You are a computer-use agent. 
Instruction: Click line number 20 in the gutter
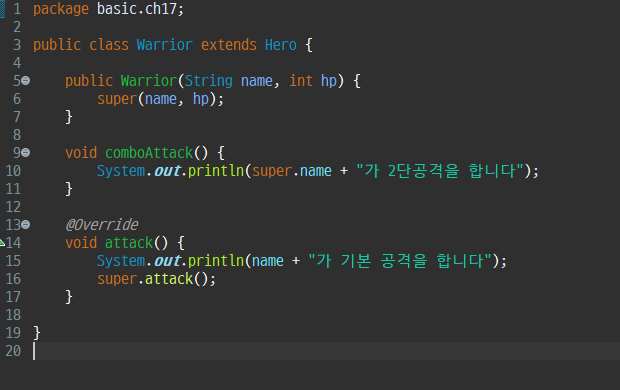tap(13, 351)
